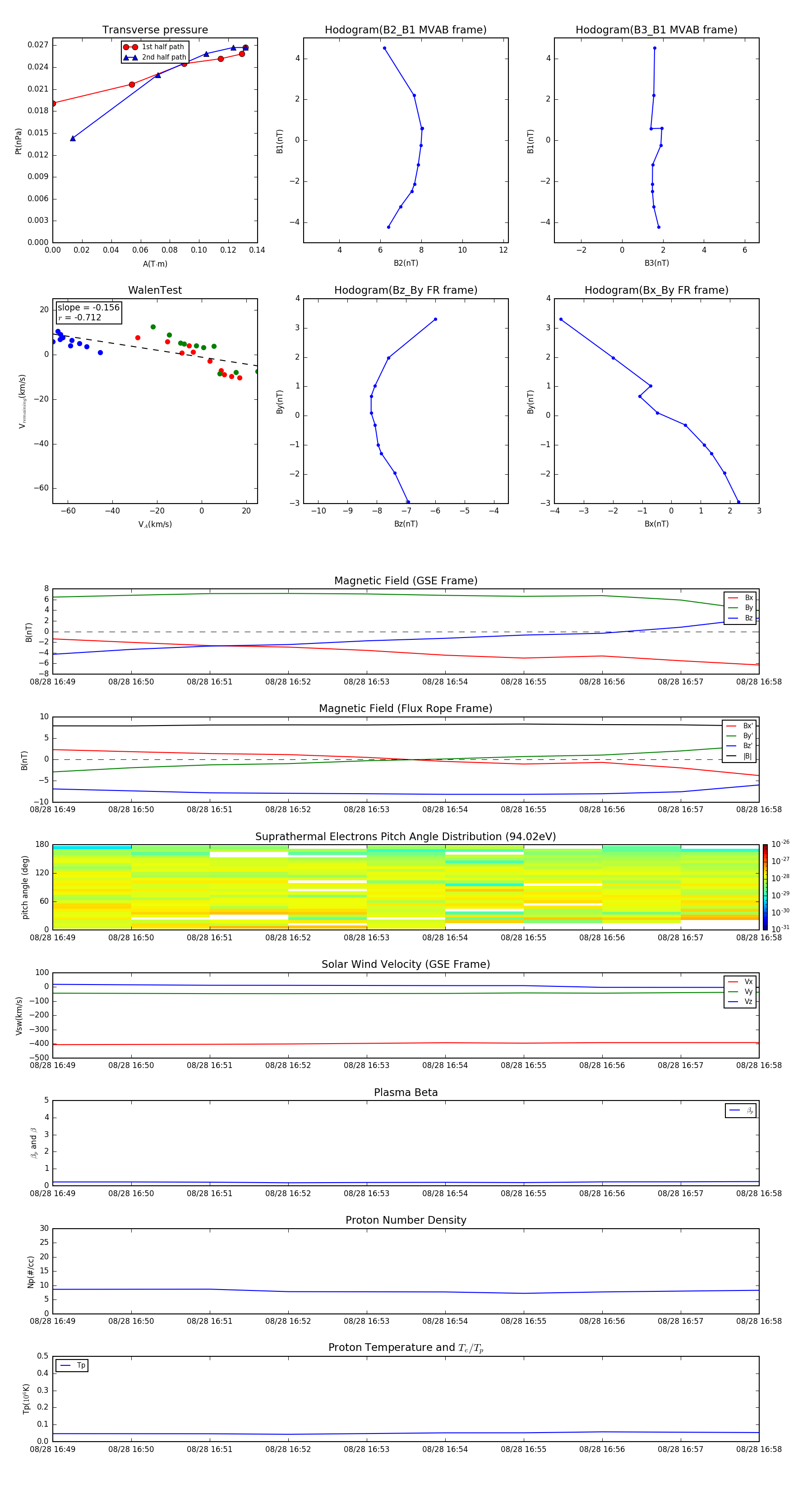Click the 'Hodogram(B2_B1 MVAB frame)' title

[x=406, y=30]
